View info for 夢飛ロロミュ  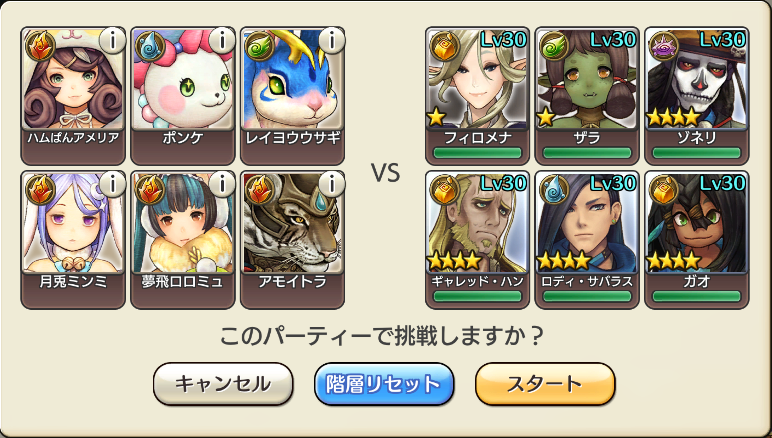point(223,185)
